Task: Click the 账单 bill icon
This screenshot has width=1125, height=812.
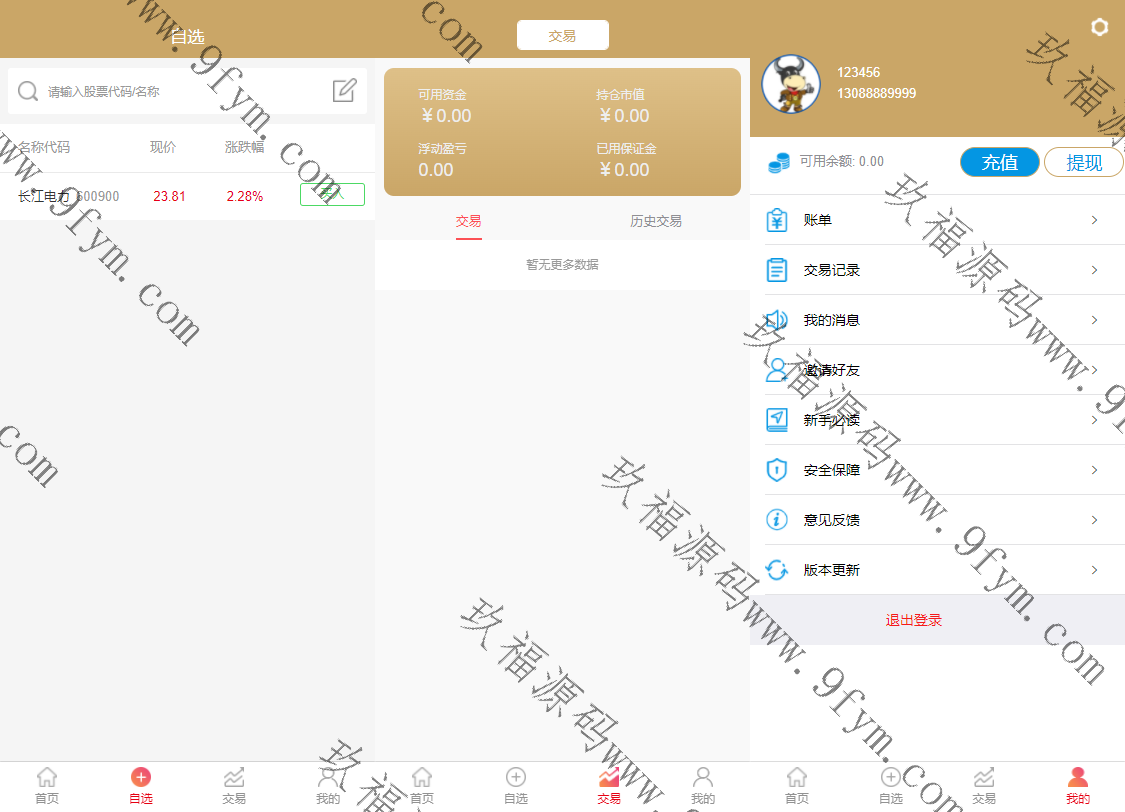Action: click(x=777, y=220)
